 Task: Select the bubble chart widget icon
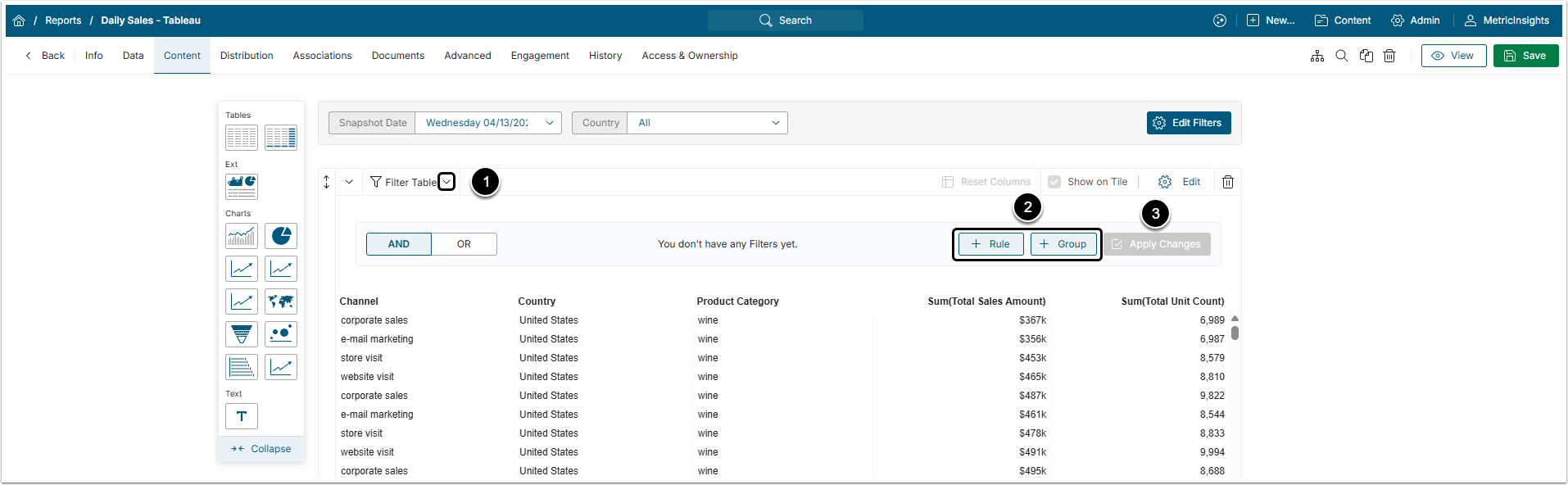[281, 334]
